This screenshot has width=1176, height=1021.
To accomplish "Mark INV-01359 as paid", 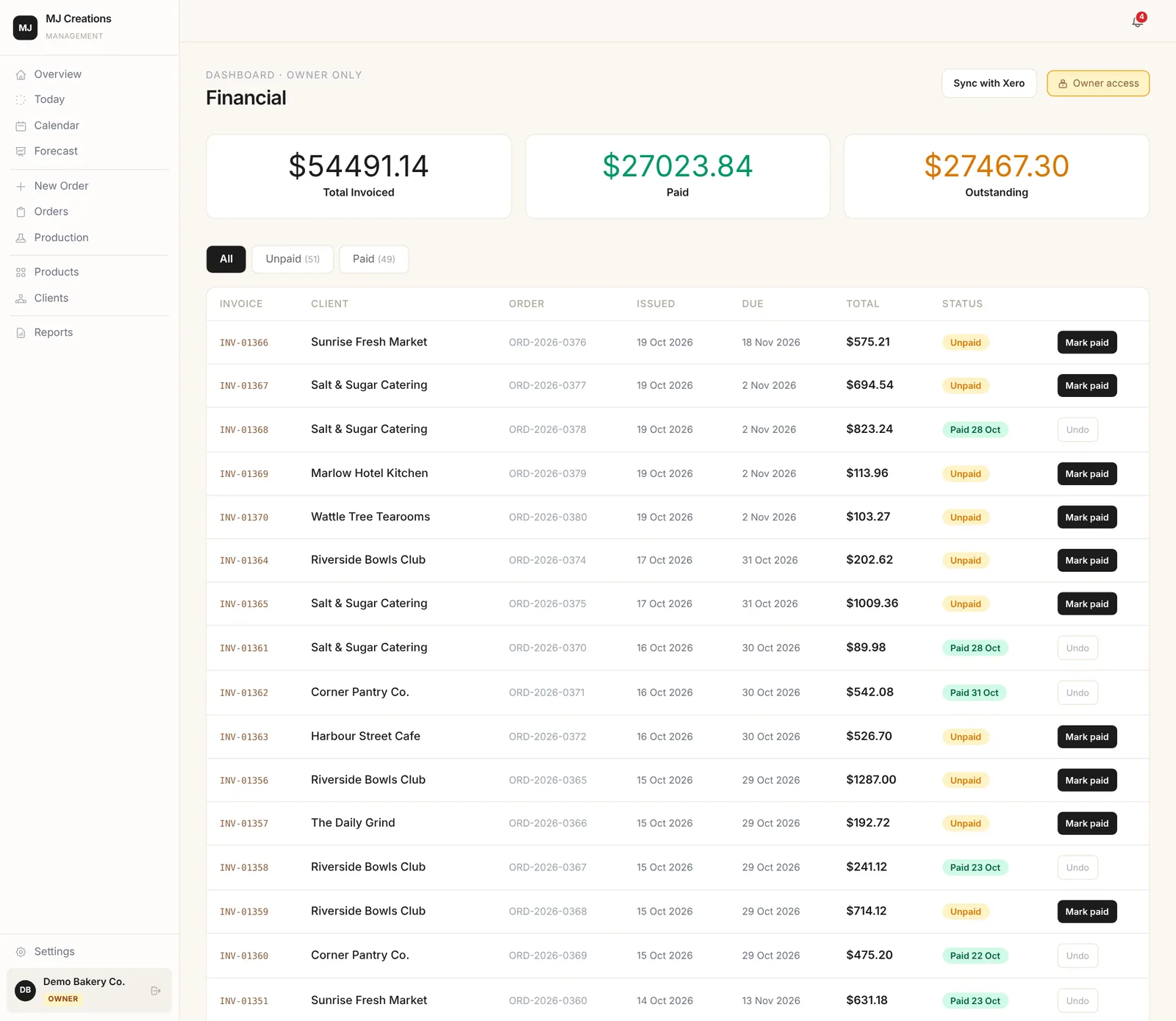I will click(1087, 911).
